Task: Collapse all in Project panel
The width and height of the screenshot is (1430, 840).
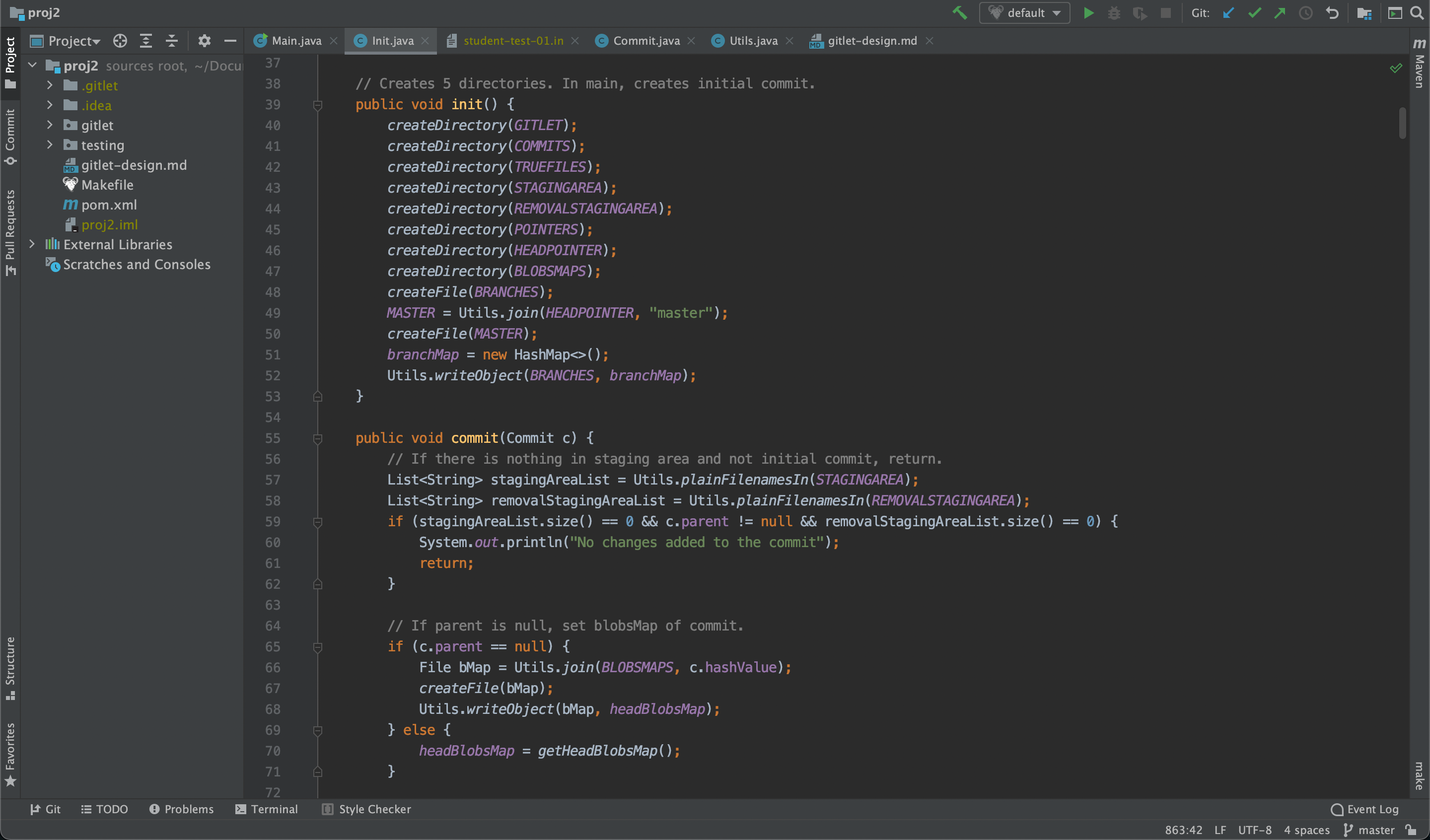Action: [172, 40]
